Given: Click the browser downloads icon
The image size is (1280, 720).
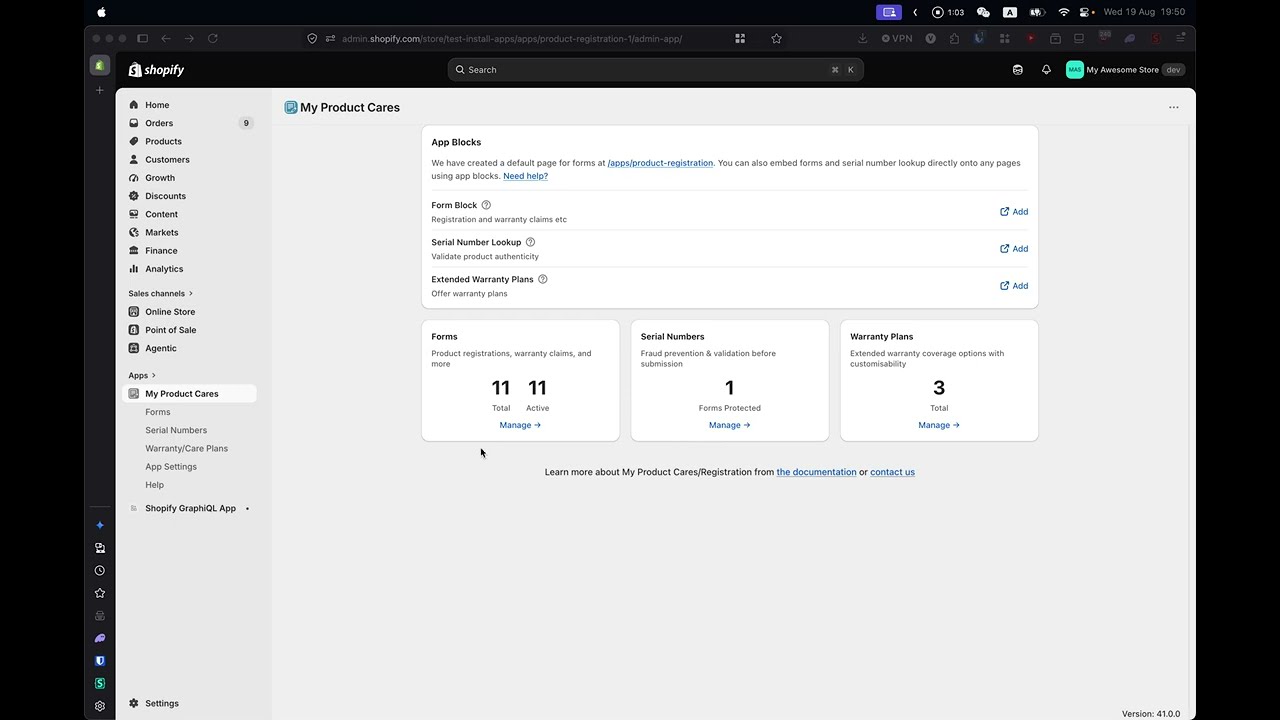Looking at the screenshot, I should (x=862, y=38).
